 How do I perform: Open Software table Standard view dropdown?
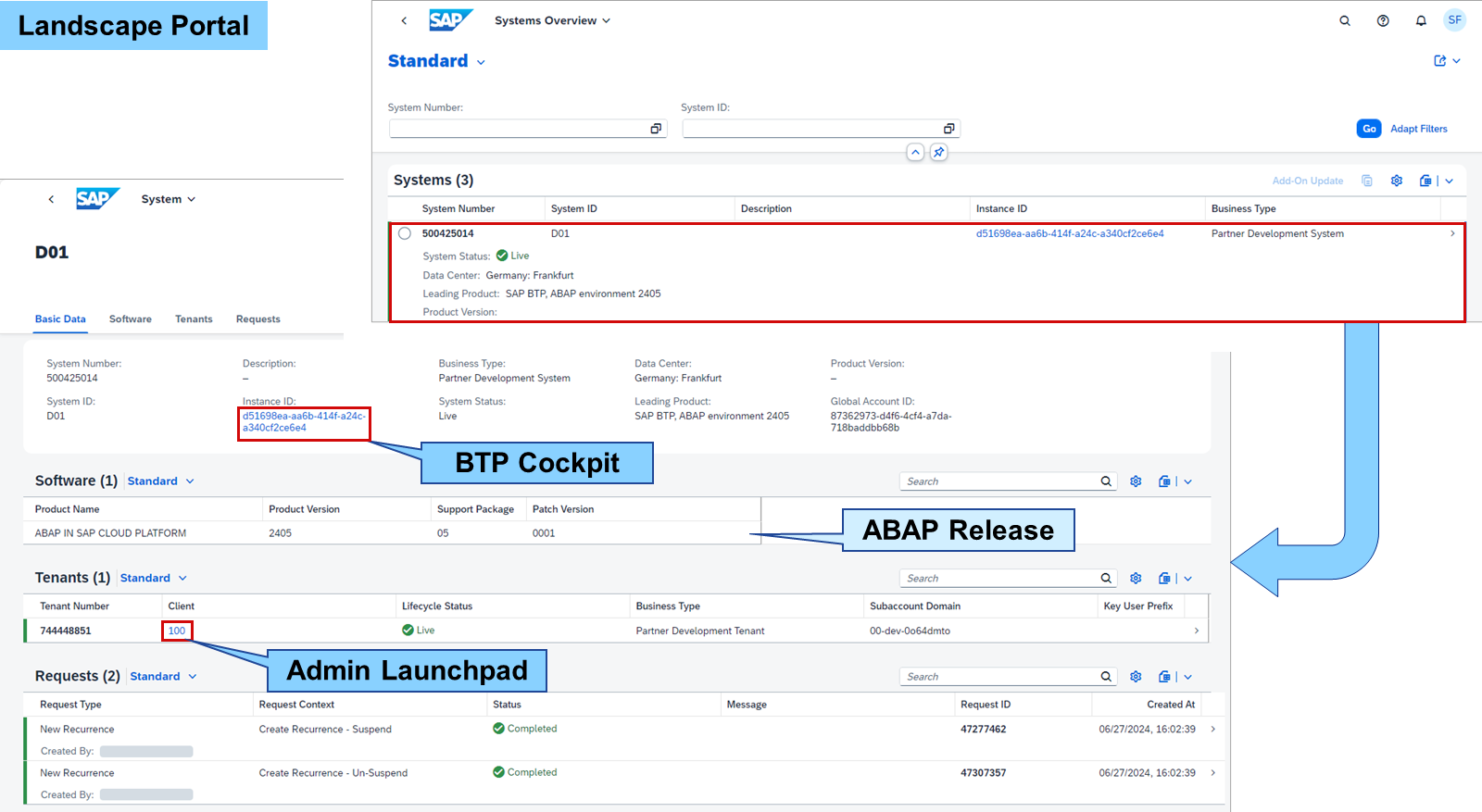[190, 481]
